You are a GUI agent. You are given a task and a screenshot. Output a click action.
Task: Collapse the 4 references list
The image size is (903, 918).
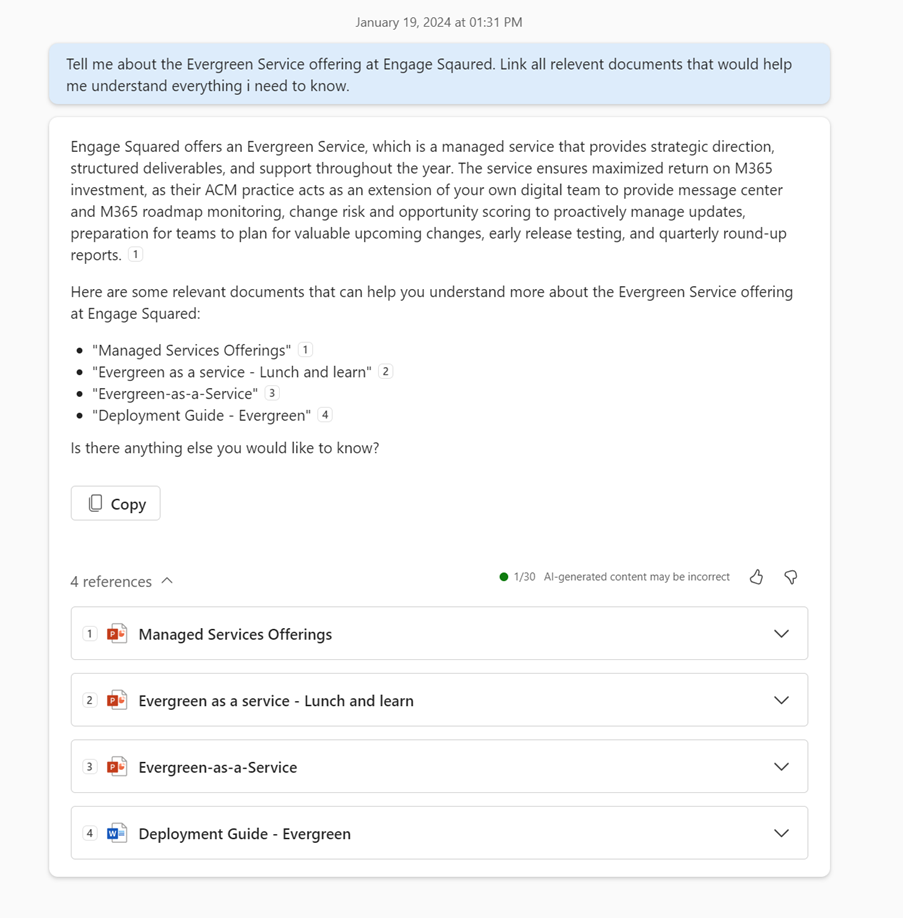(x=167, y=581)
